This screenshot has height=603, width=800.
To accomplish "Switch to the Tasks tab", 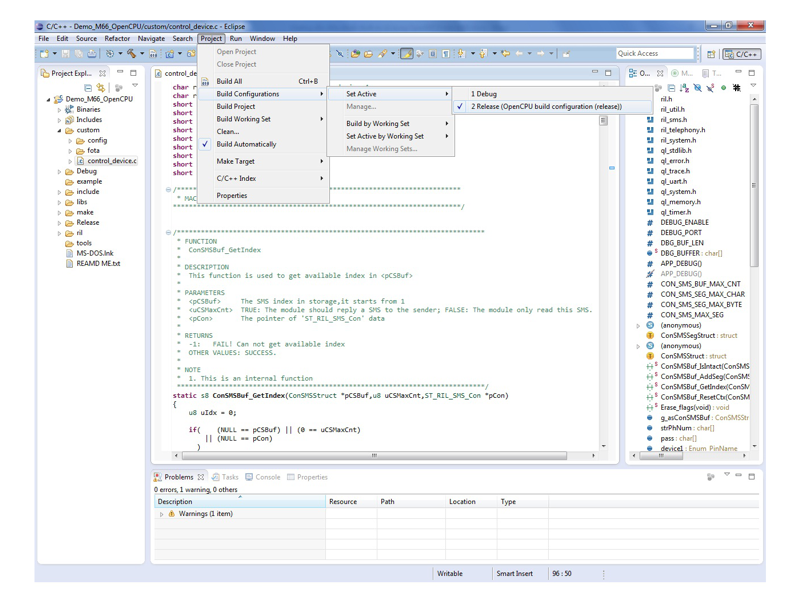I will (x=225, y=477).
